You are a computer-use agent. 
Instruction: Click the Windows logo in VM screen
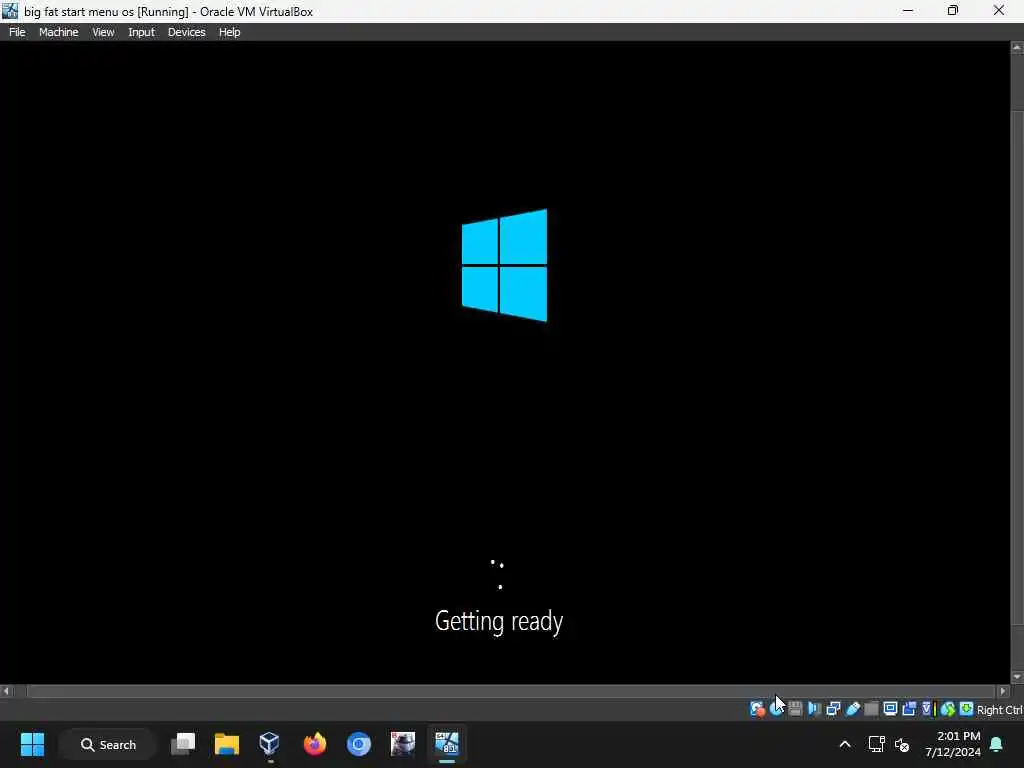tap(504, 265)
